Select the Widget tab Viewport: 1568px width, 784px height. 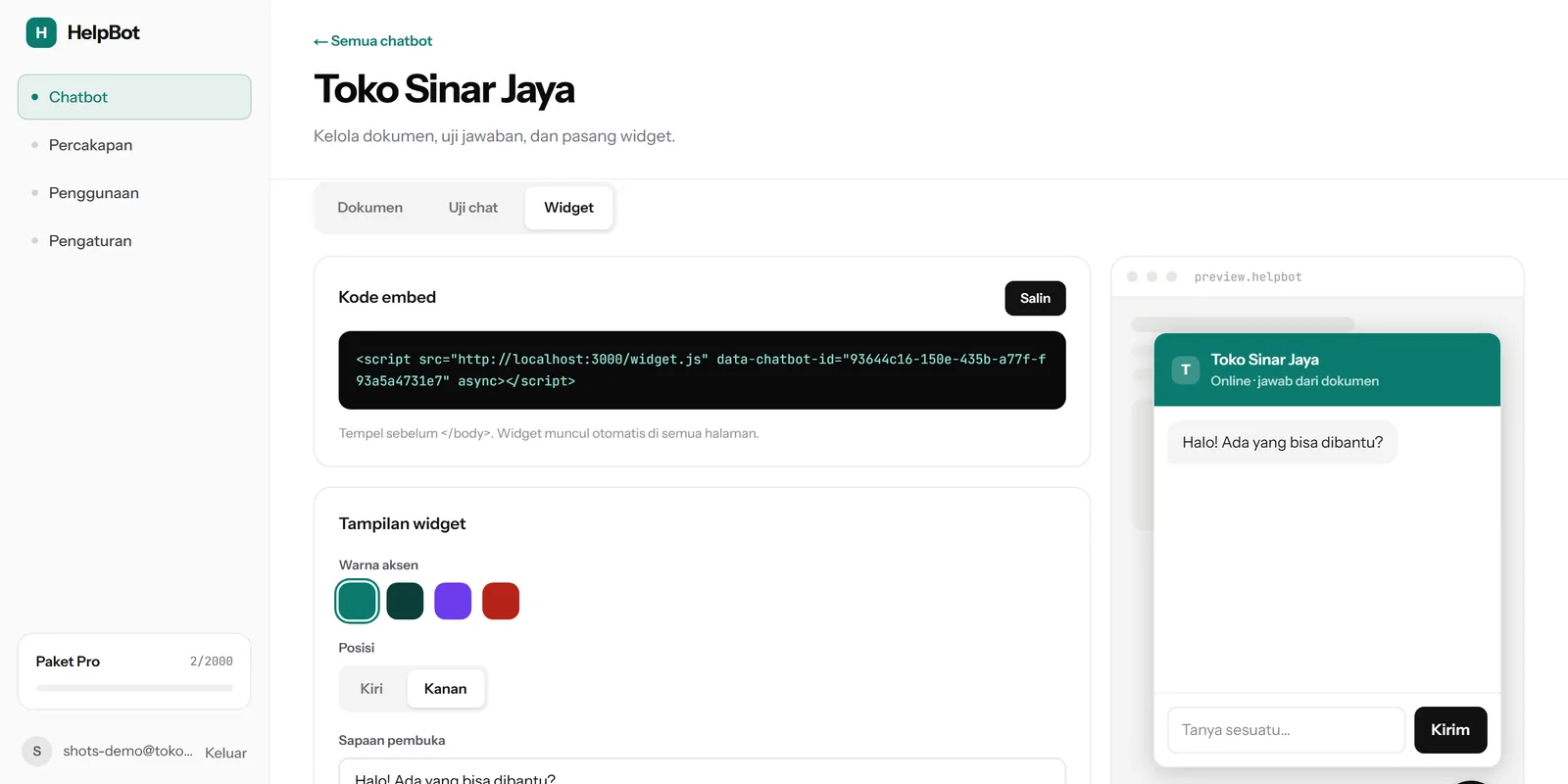pos(569,208)
